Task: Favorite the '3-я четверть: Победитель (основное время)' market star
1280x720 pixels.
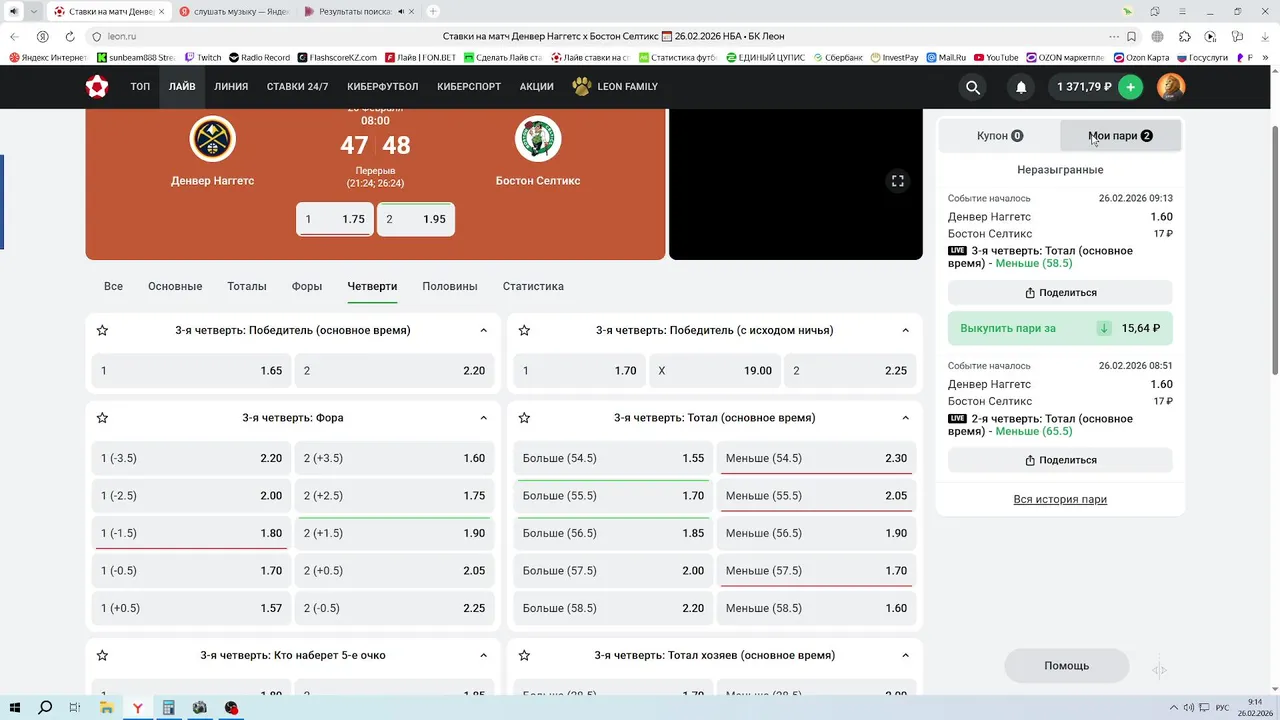Action: [102, 330]
